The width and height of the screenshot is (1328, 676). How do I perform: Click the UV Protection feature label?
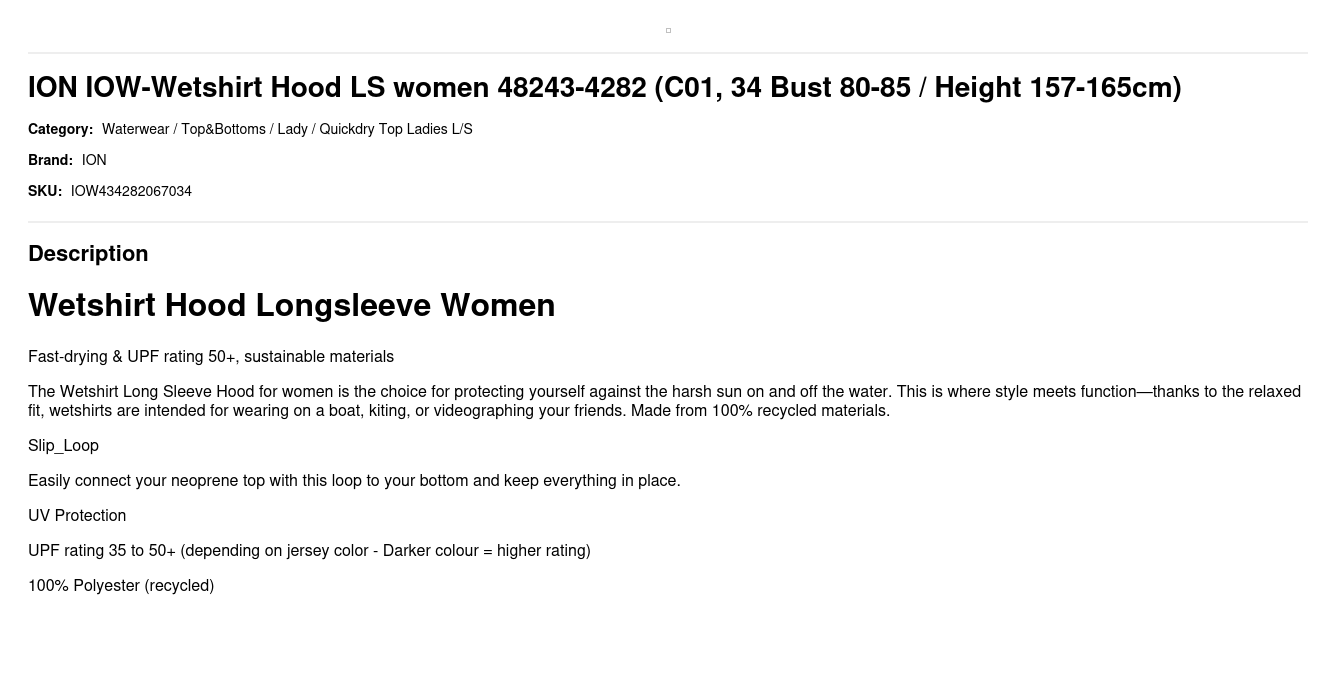point(77,516)
